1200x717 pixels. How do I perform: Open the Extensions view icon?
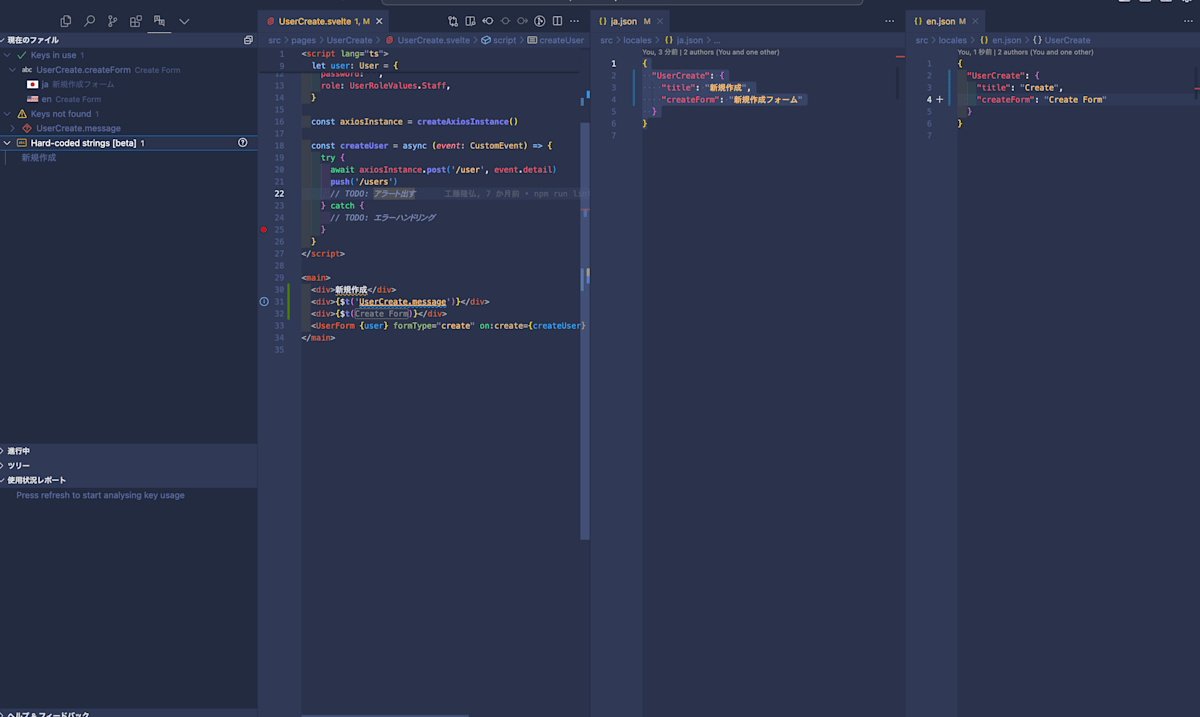[135, 20]
